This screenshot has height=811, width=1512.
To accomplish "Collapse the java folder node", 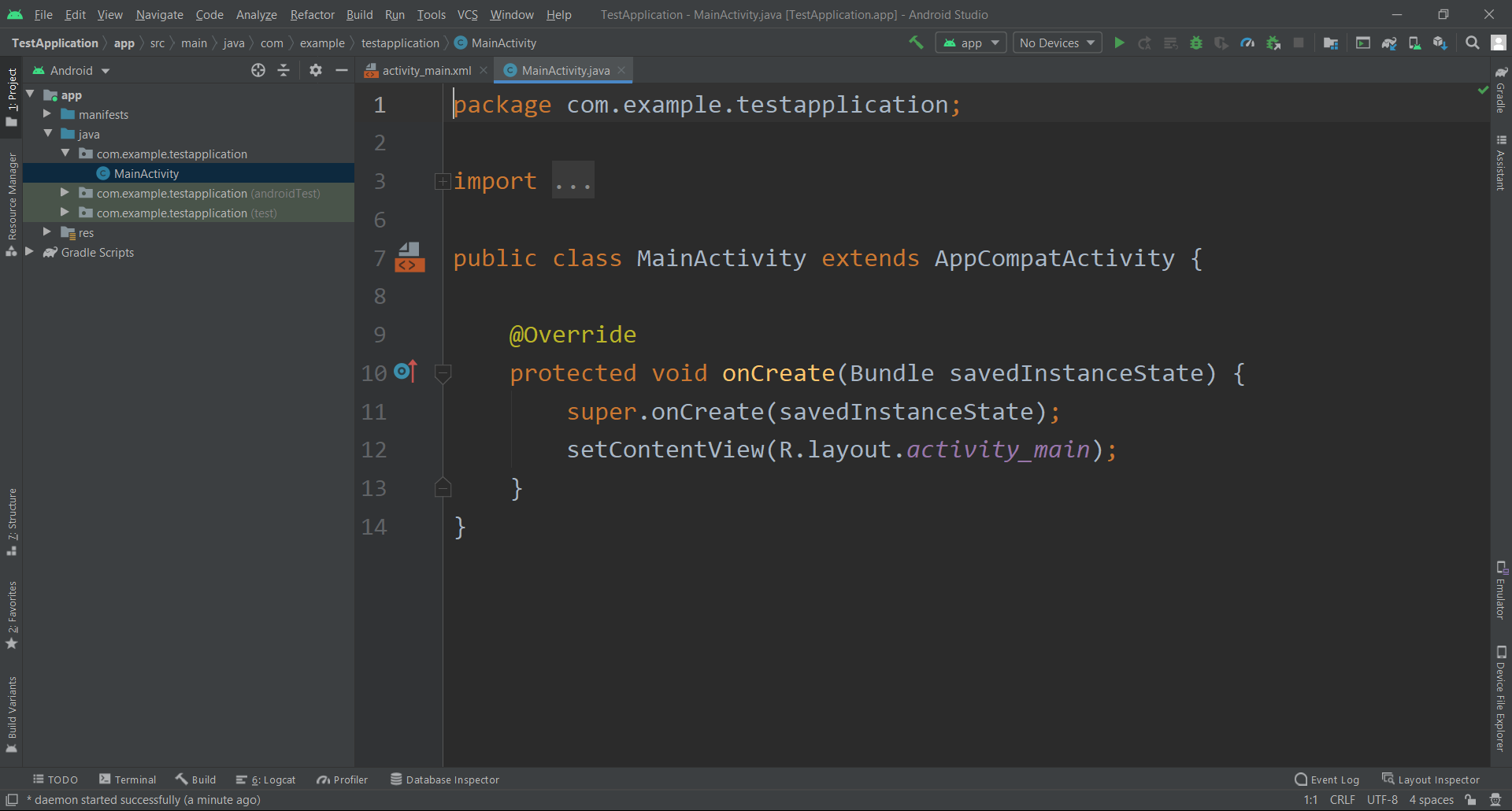I will click(x=48, y=134).
